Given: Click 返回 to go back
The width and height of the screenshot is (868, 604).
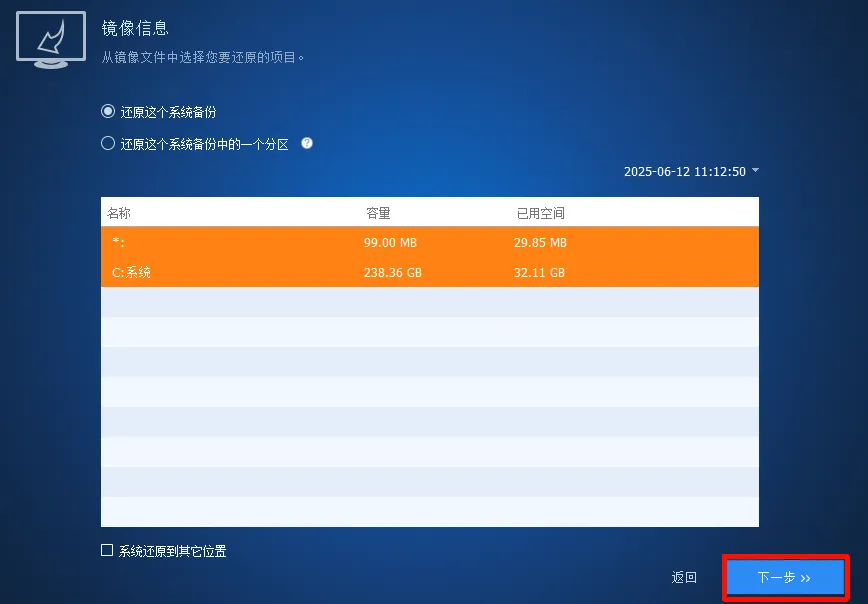Looking at the screenshot, I should pyautogui.click(x=683, y=577).
